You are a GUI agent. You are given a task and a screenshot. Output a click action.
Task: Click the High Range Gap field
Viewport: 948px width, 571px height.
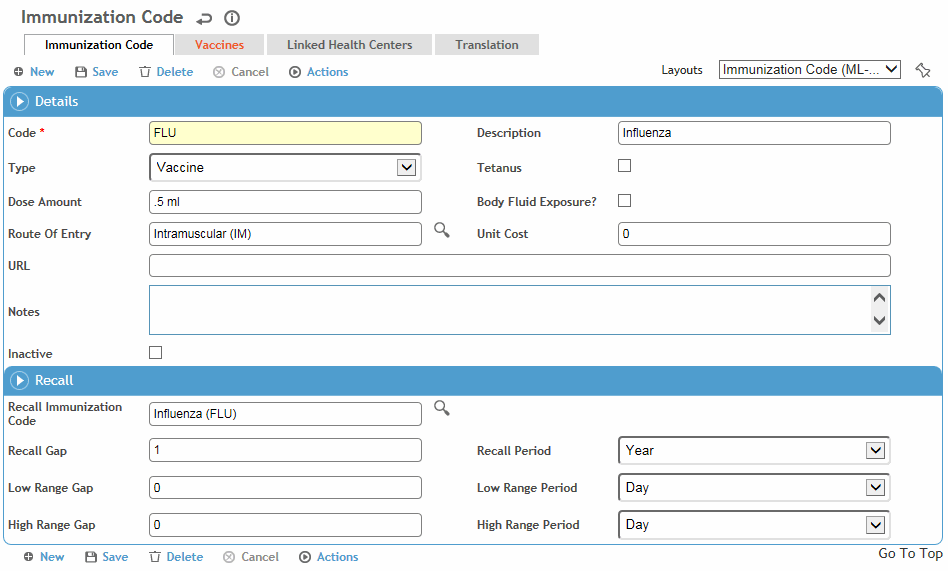285,525
